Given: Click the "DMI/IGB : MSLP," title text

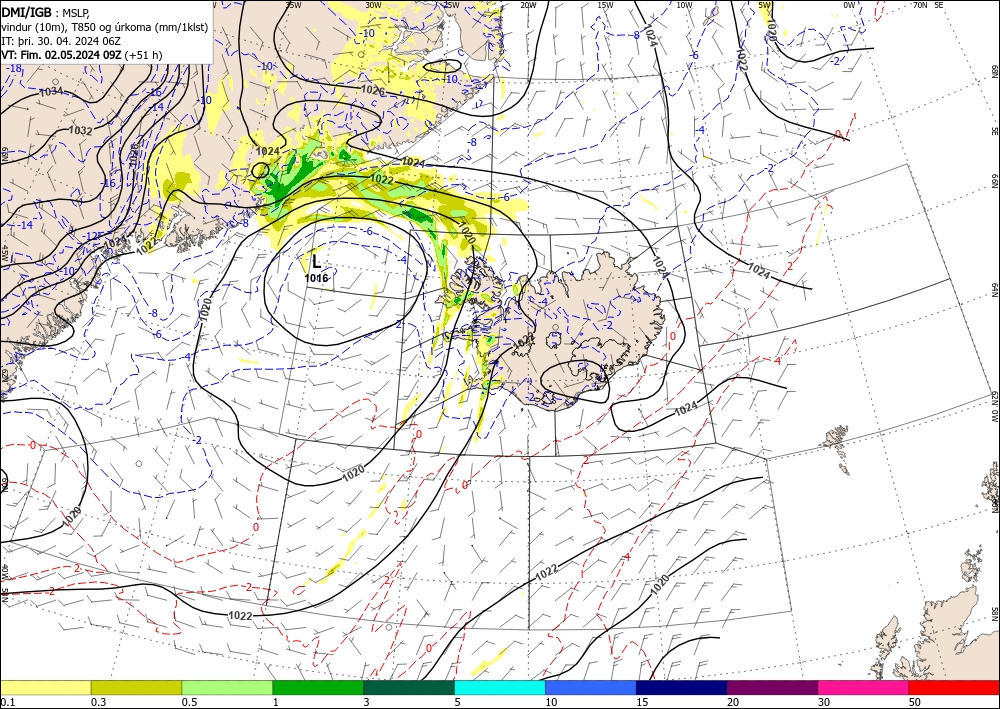Looking at the screenshot, I should [x=47, y=12].
